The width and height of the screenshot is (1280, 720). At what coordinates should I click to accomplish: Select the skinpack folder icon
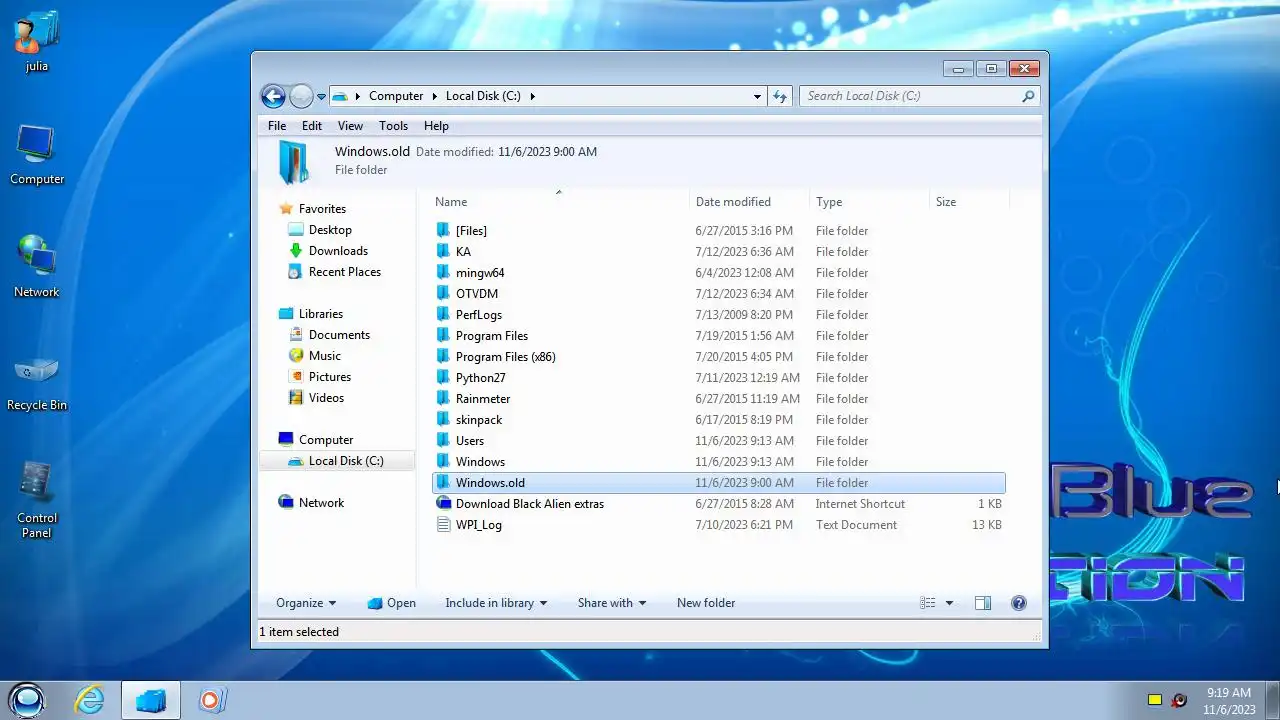point(444,420)
